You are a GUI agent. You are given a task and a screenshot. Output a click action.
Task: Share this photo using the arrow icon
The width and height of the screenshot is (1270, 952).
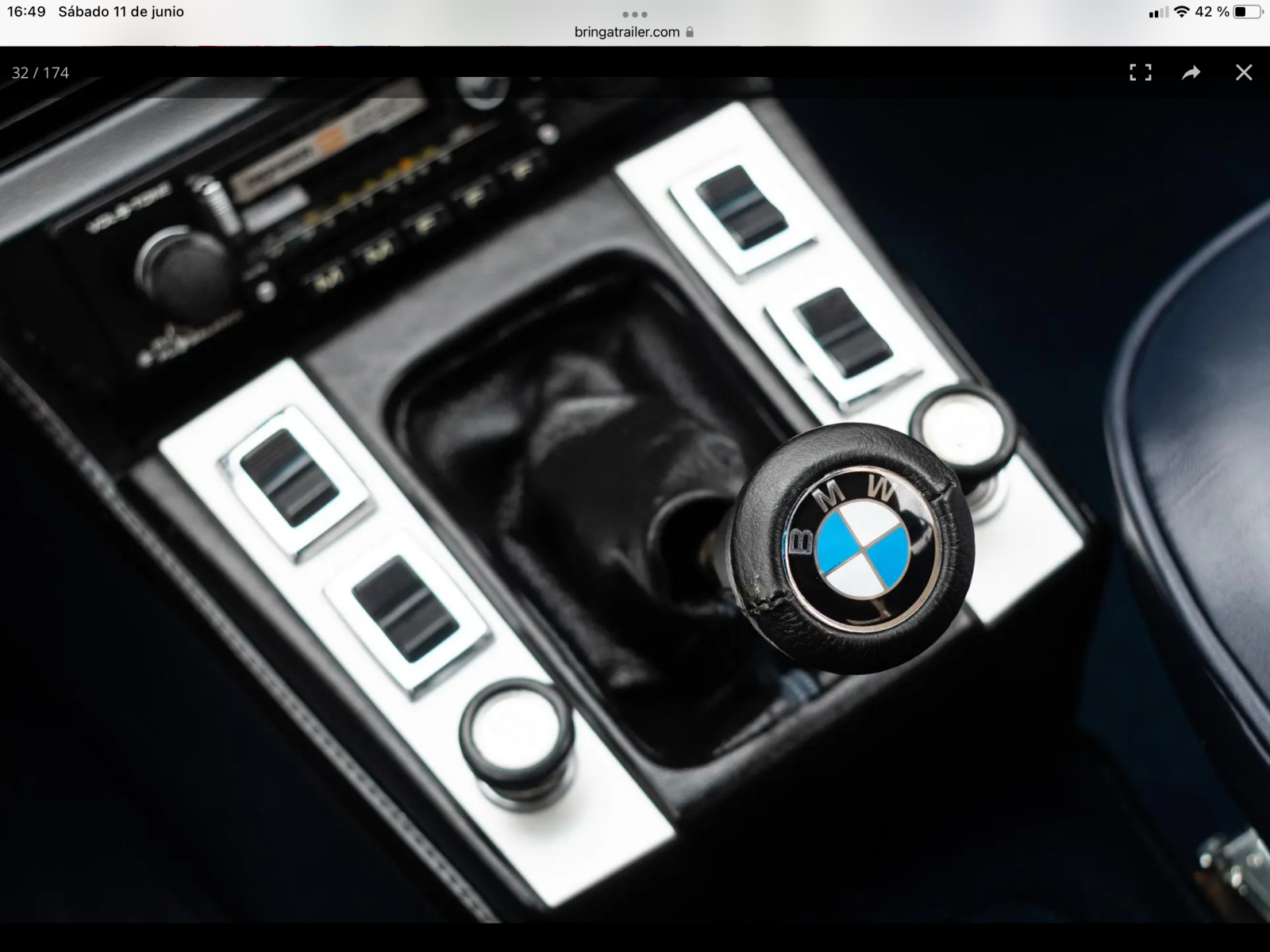click(x=1191, y=73)
